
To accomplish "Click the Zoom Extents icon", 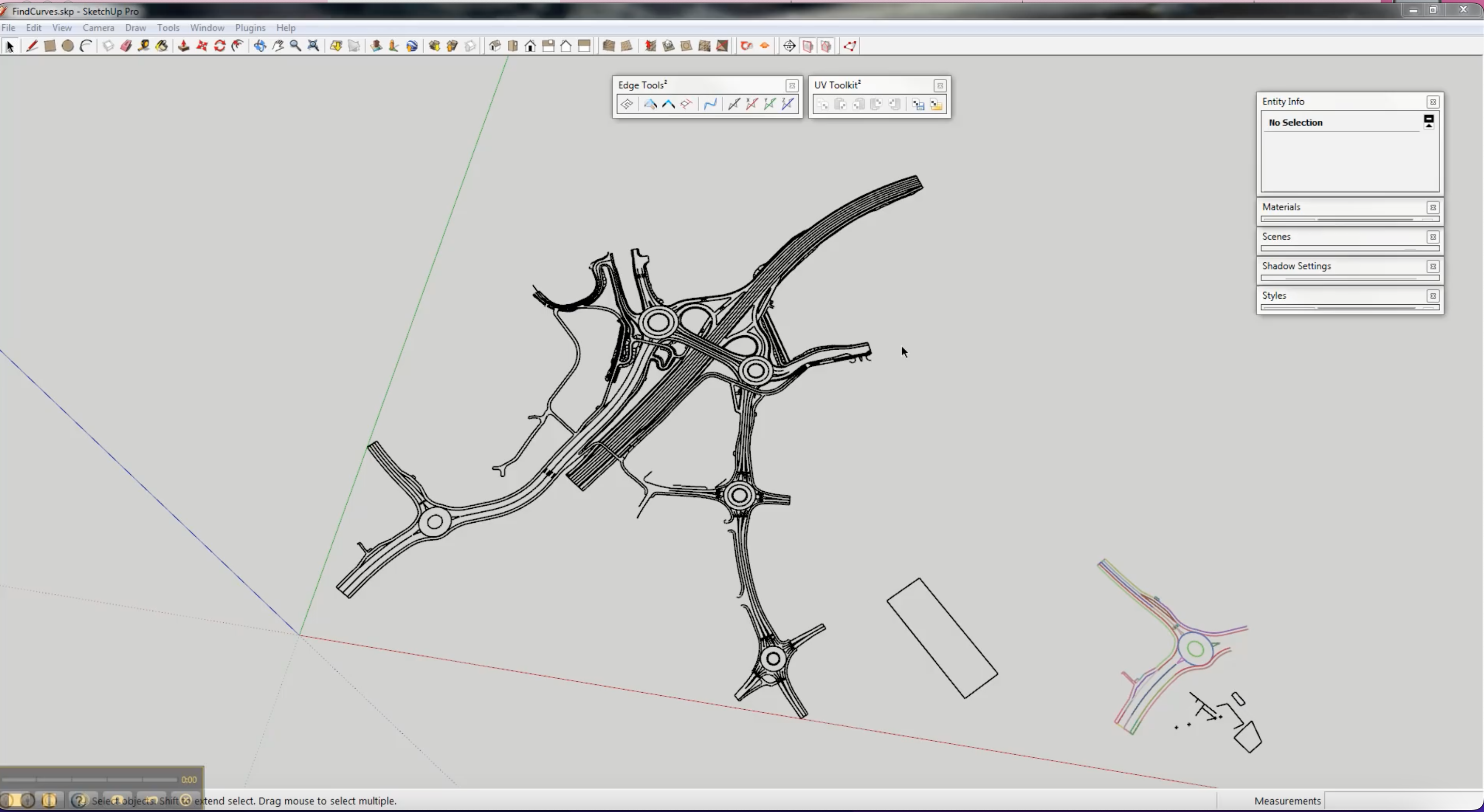I will 314,46.
